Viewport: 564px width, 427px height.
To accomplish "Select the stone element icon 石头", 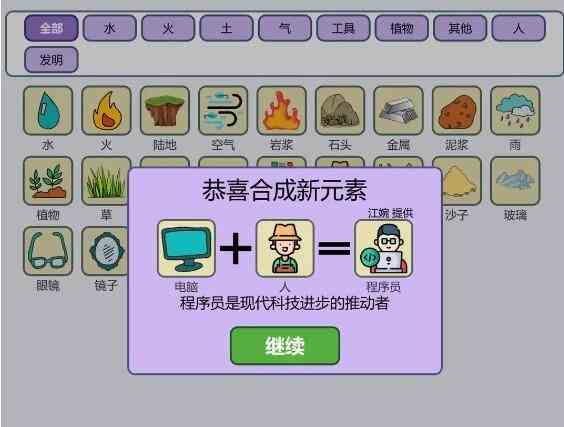I will [x=340, y=110].
